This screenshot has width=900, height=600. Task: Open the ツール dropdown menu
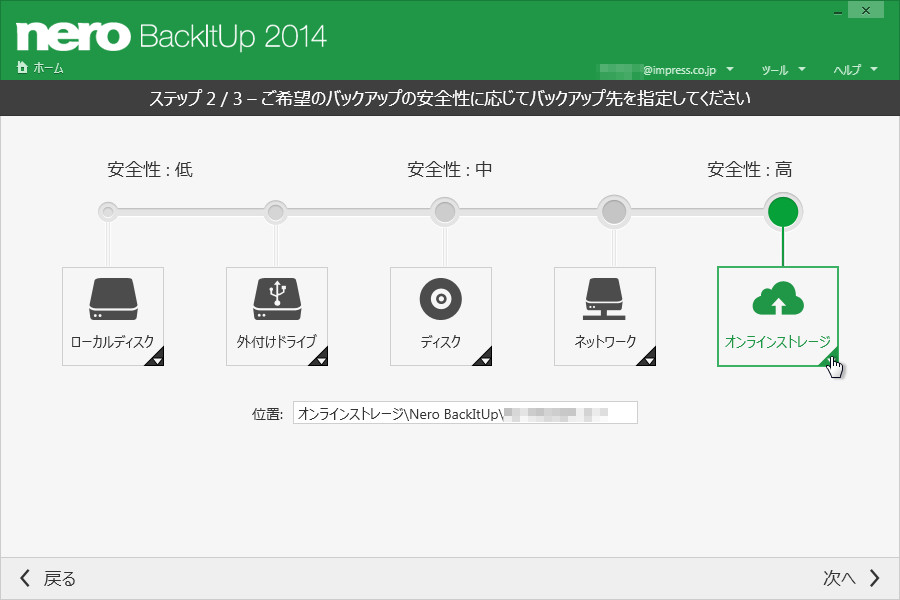coord(782,69)
